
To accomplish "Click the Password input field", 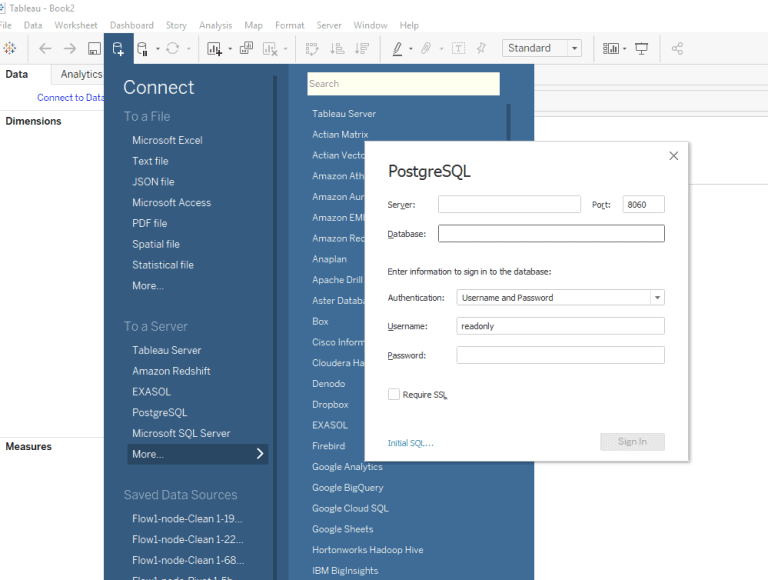I will (560, 355).
